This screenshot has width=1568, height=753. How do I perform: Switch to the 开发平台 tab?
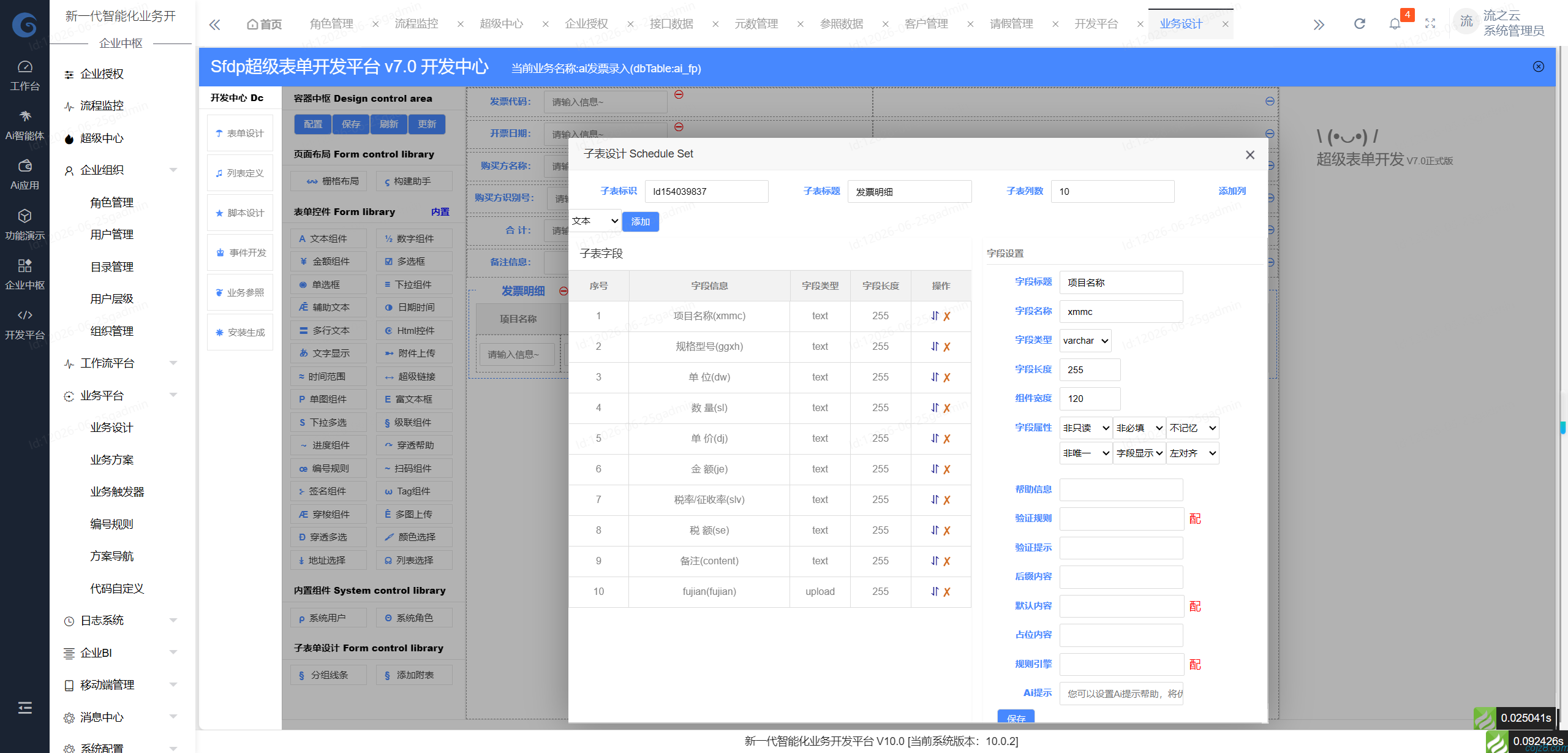click(1096, 24)
